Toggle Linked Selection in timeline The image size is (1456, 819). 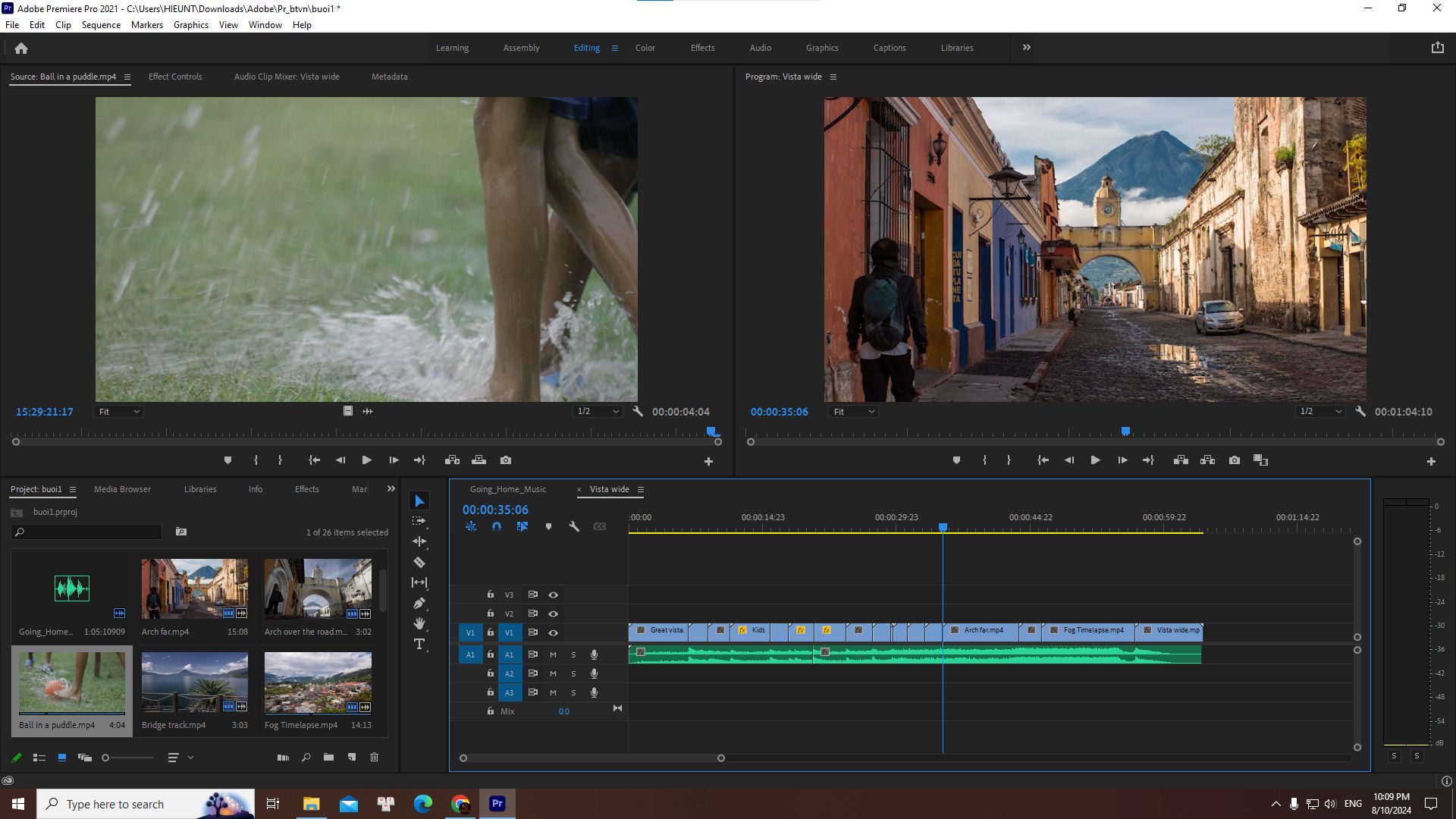pyautogui.click(x=522, y=526)
